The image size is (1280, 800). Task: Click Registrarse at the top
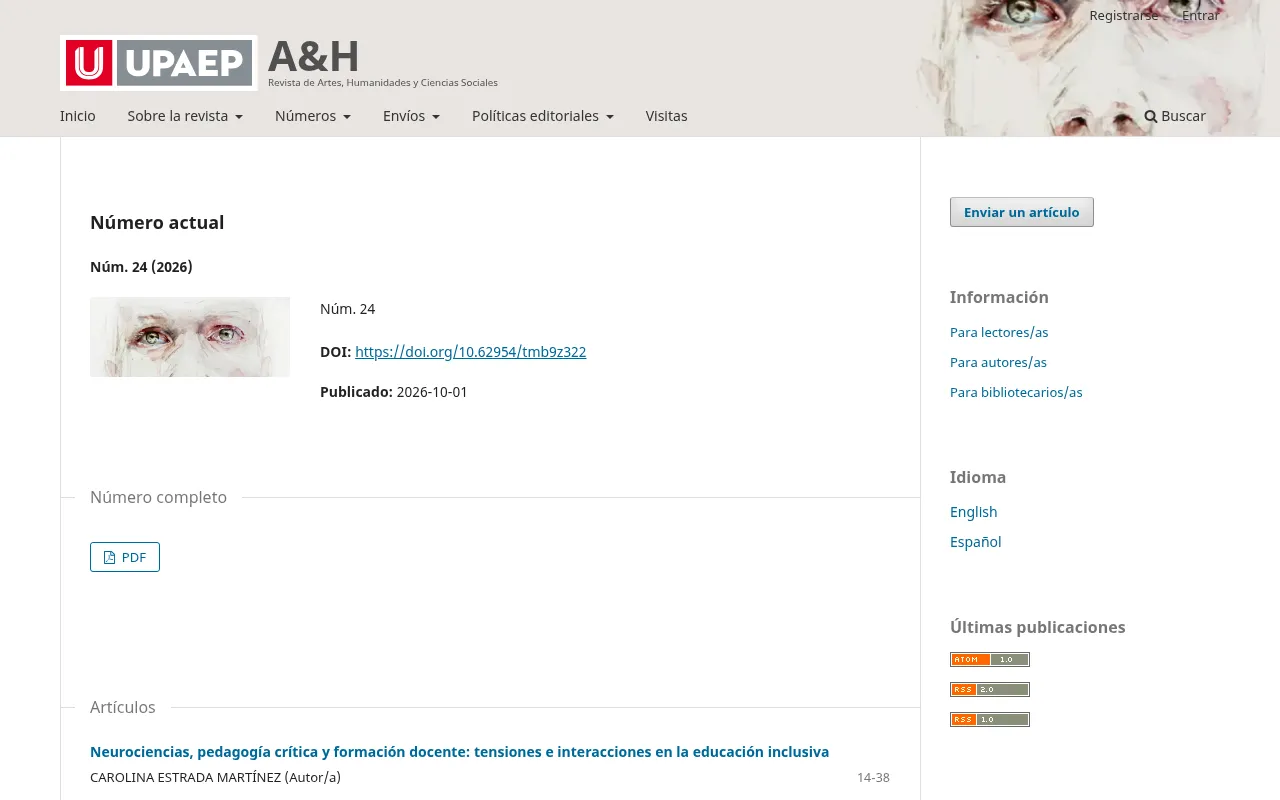click(x=1124, y=15)
